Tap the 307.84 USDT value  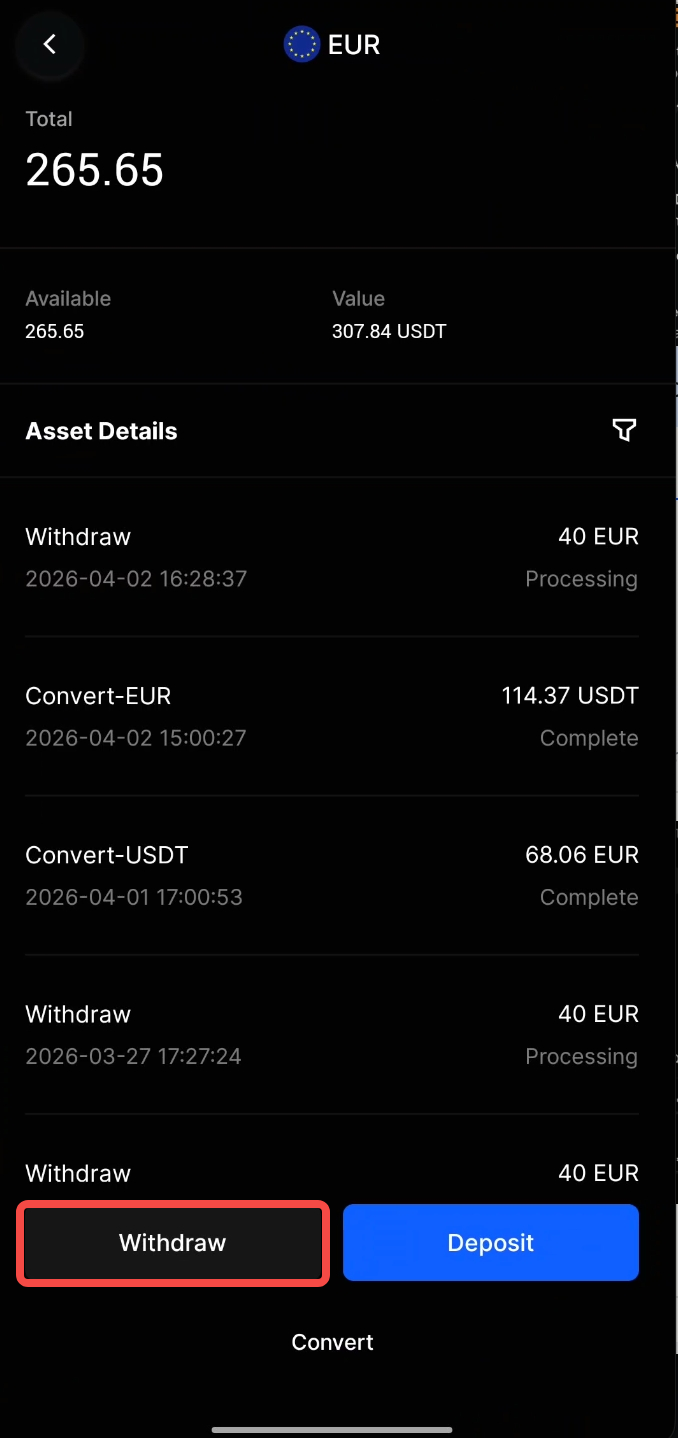389,331
